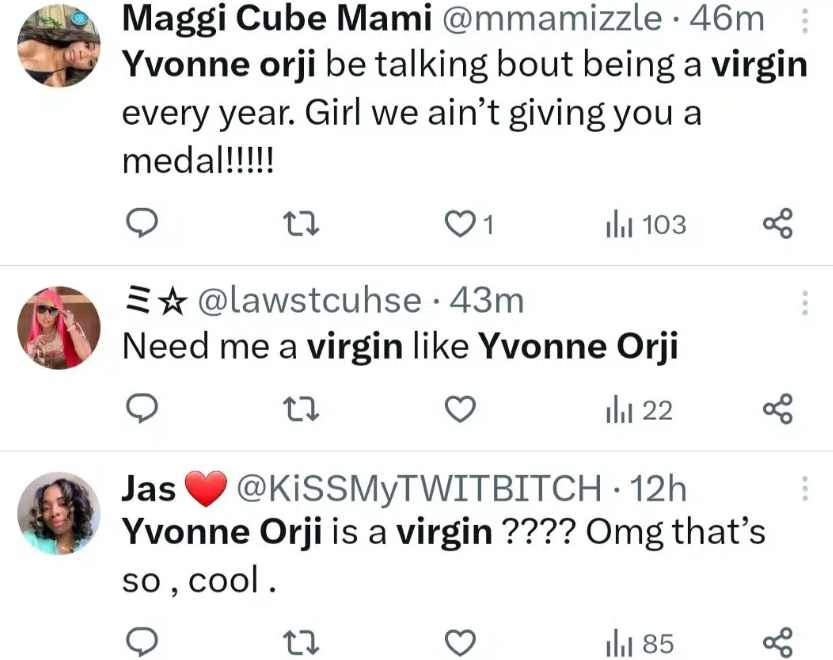This screenshot has width=833, height=660.
Task: Reply to the @lawstcuhse tweet
Action: [143, 409]
